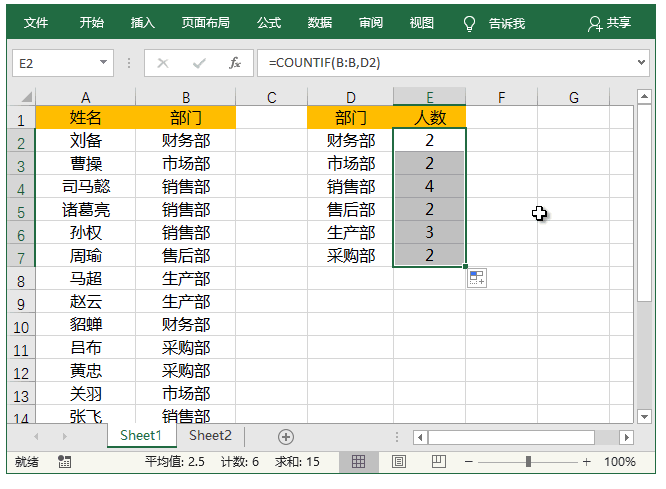
Task: Click cell containing 司马懿
Action: click(85, 187)
